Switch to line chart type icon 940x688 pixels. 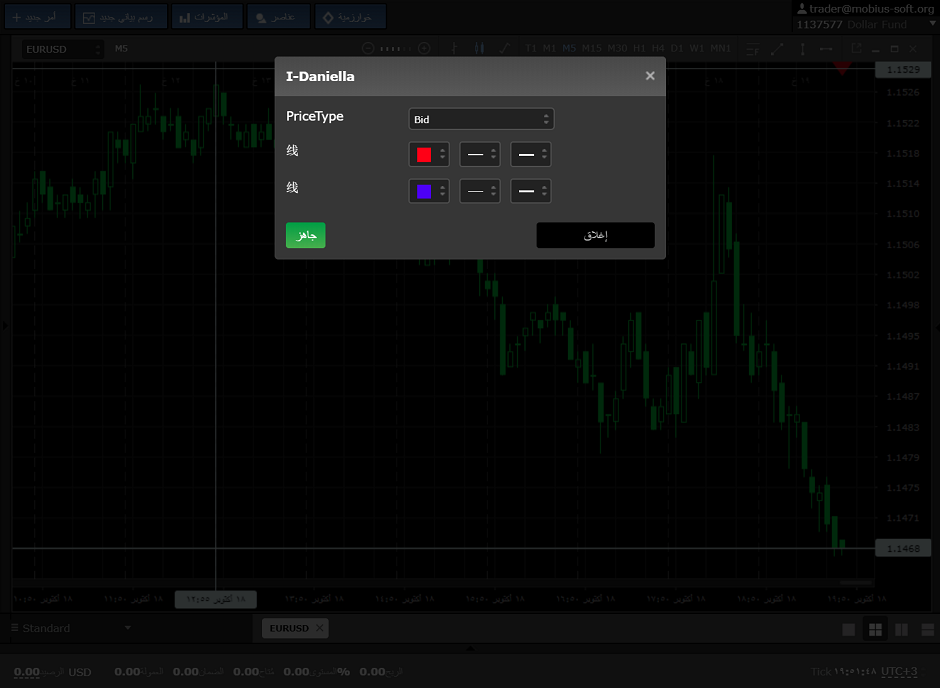click(x=505, y=49)
